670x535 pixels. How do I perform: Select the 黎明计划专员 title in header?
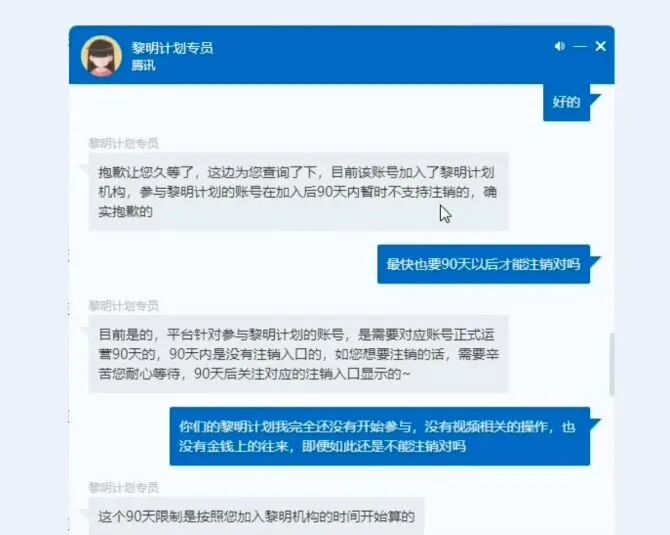coord(172,48)
